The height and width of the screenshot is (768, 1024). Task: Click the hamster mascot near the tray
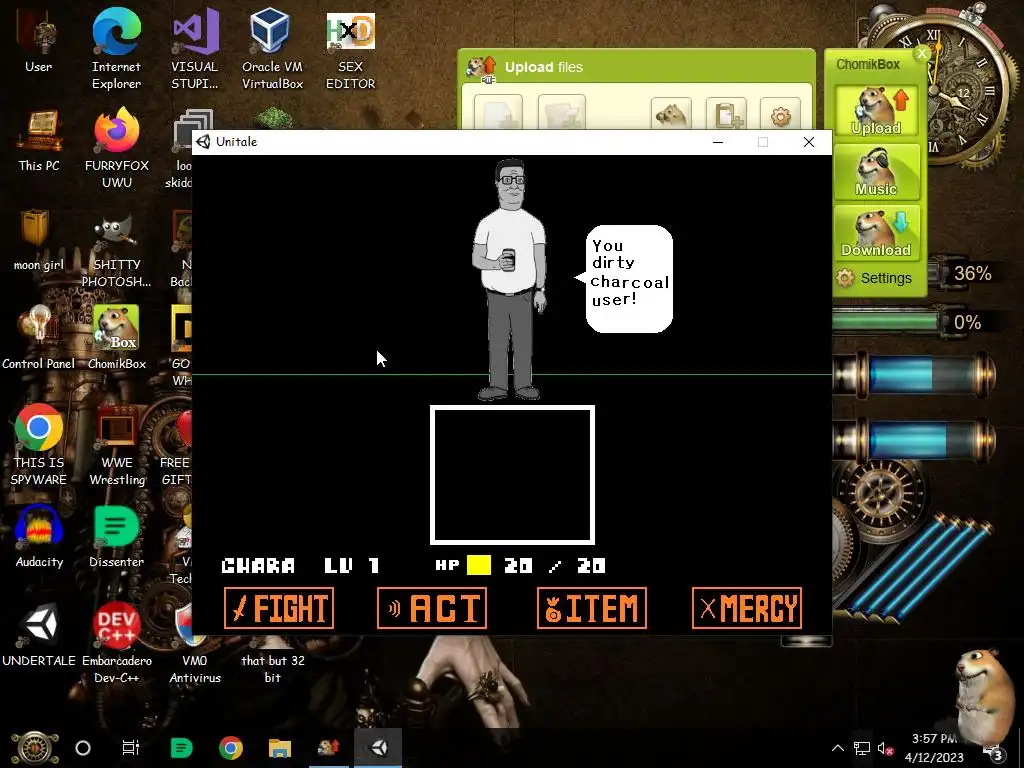[985, 694]
